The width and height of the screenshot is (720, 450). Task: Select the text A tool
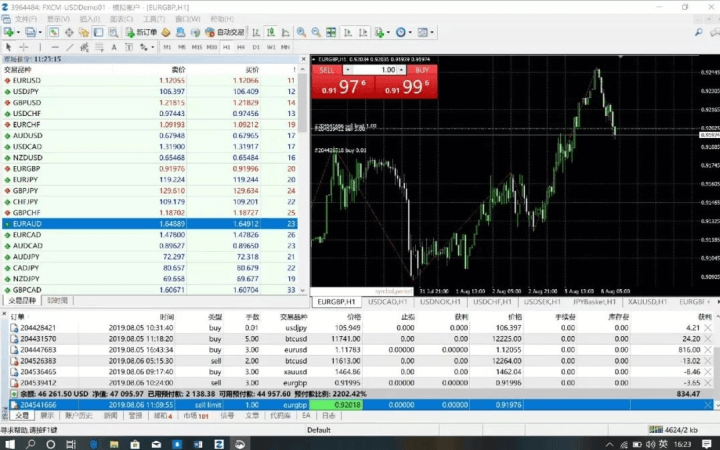[114, 47]
